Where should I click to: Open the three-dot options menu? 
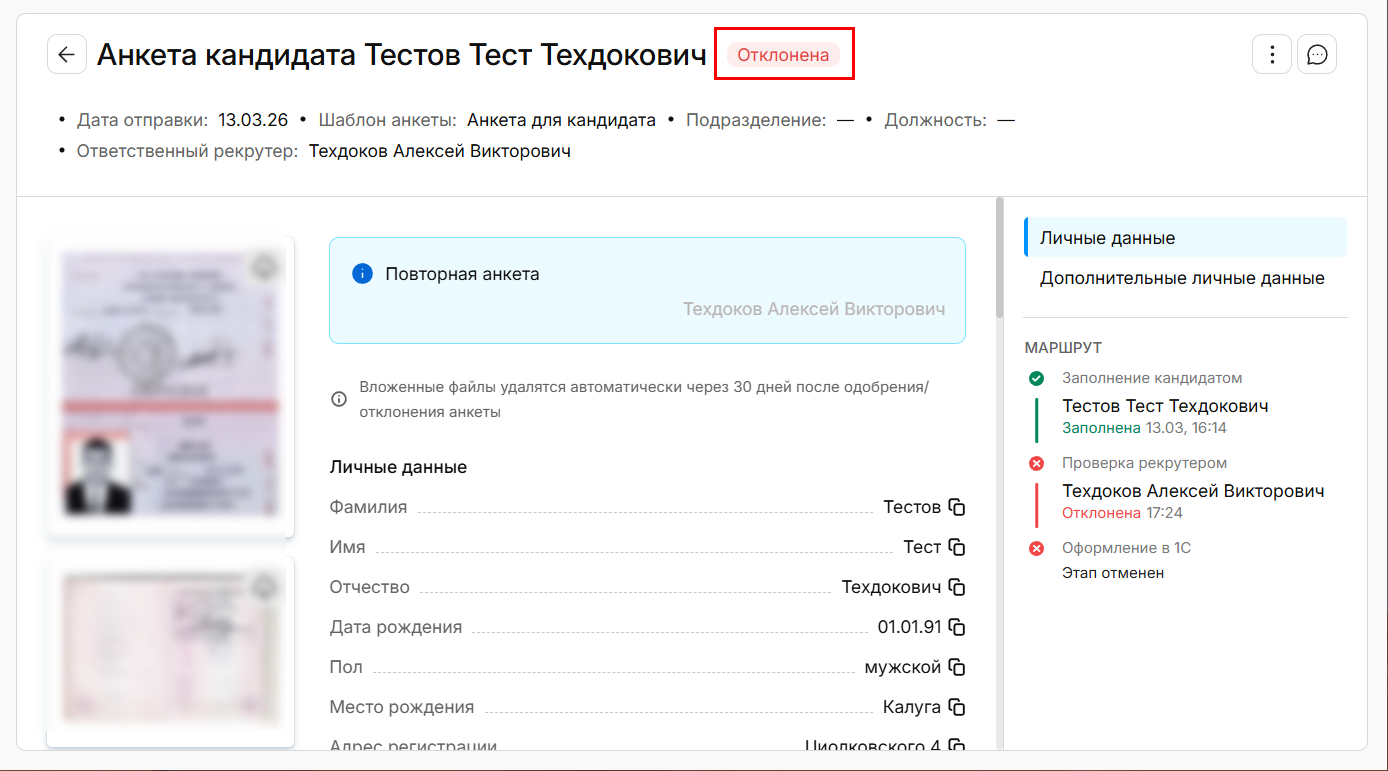(1272, 54)
